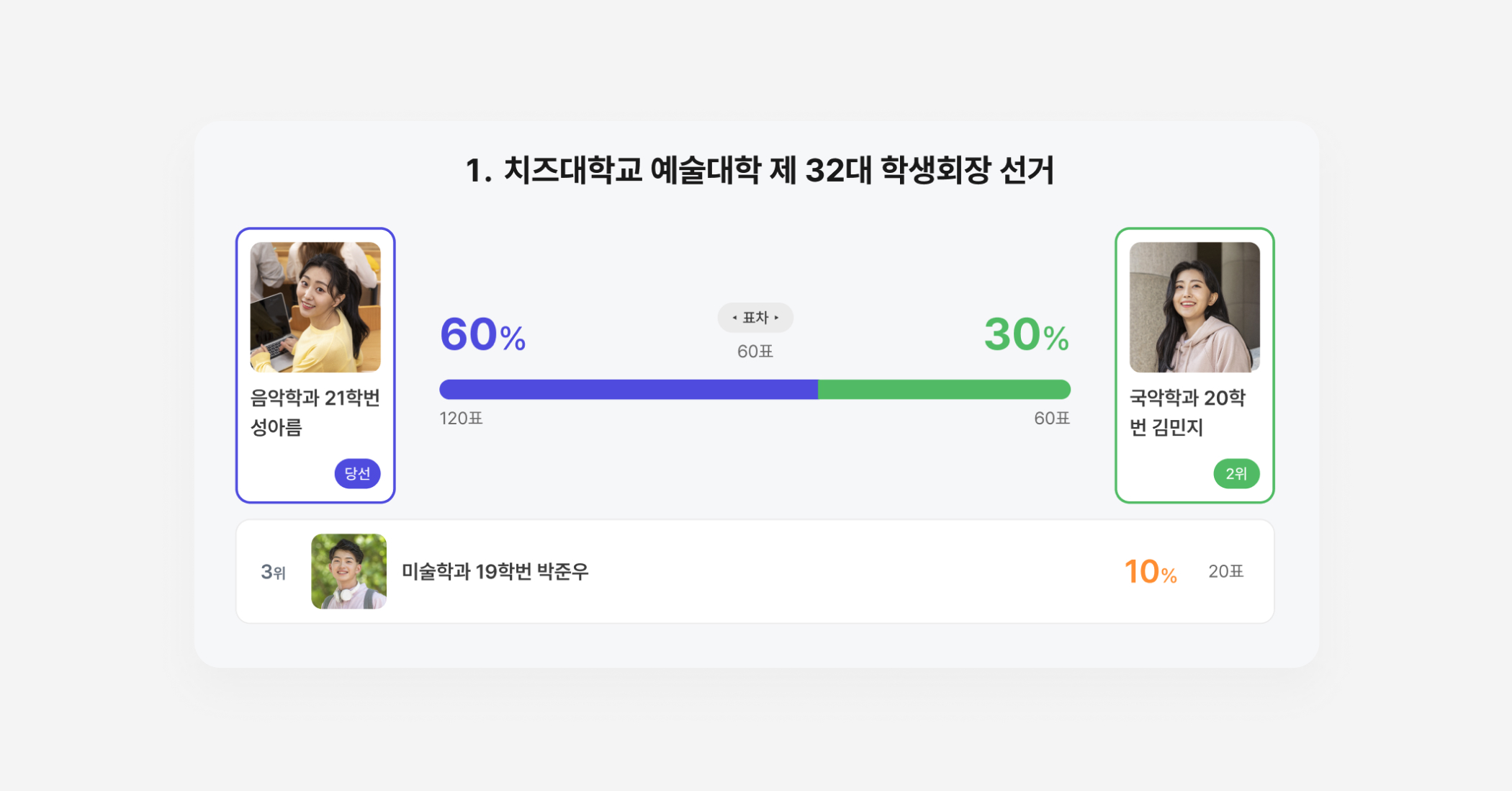
Task: Click the blue segment of the vote bar
Action: click(628, 390)
